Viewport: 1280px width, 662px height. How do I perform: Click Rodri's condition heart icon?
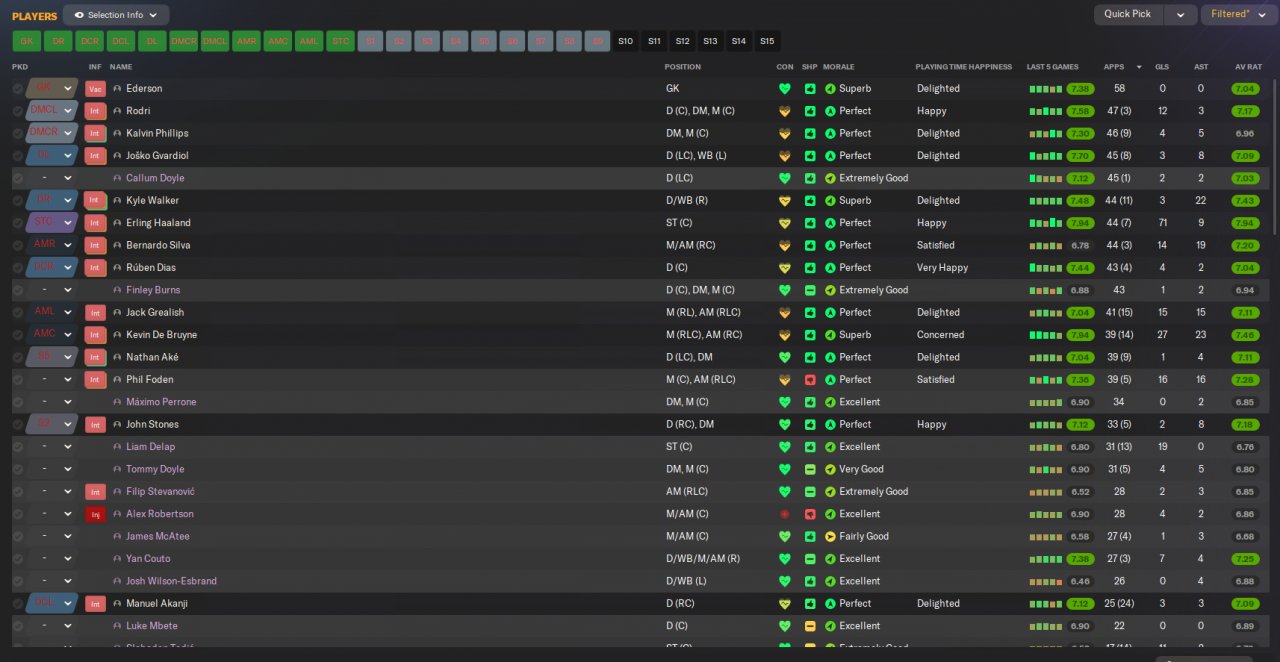pyautogui.click(x=785, y=111)
